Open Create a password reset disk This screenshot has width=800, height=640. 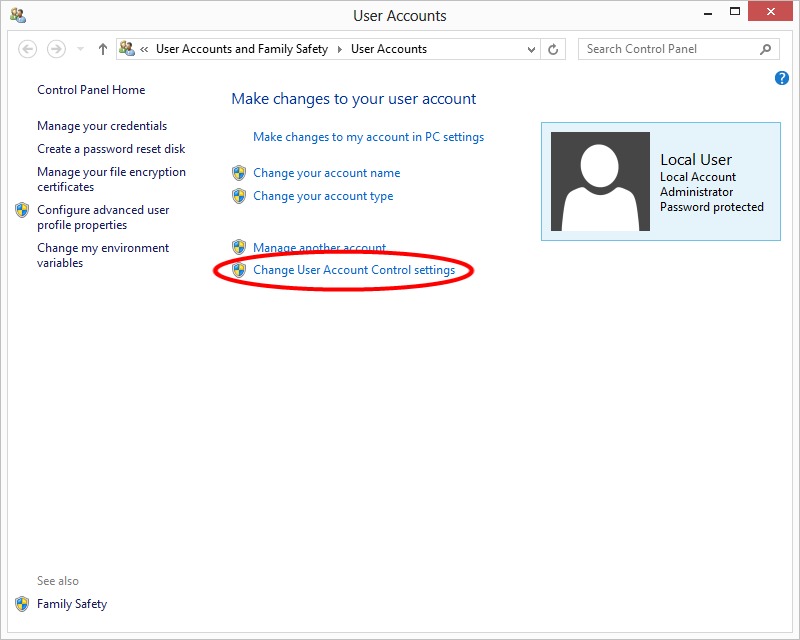point(111,149)
